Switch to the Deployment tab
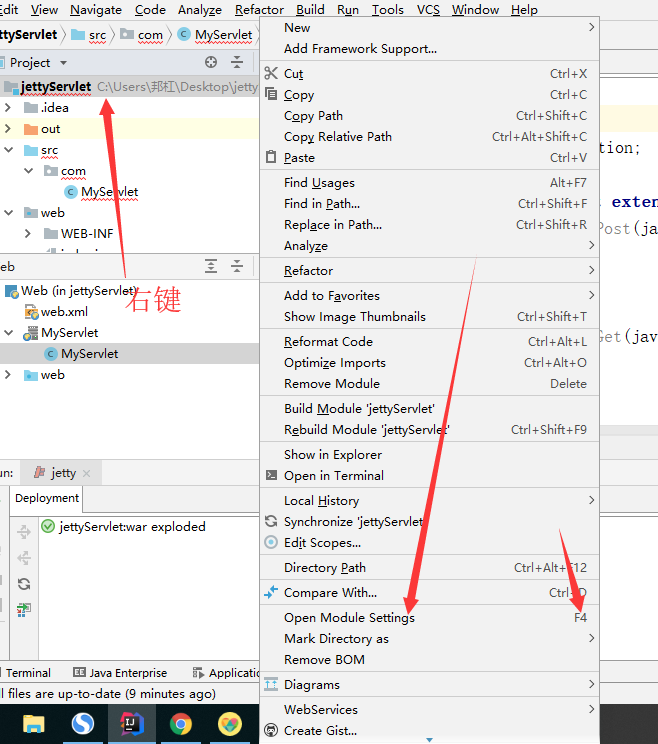 (46, 498)
